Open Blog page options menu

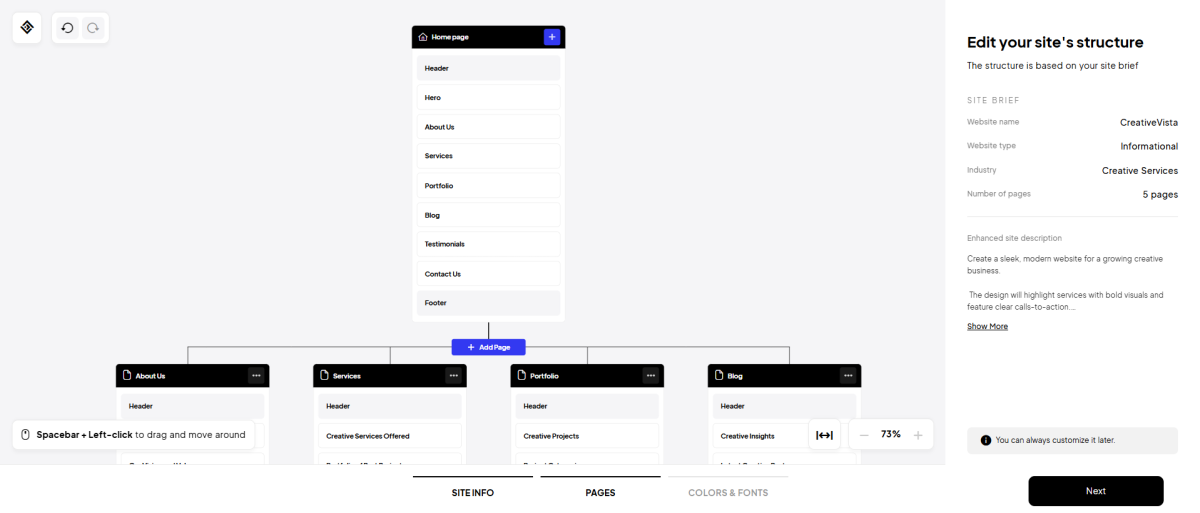click(848, 376)
